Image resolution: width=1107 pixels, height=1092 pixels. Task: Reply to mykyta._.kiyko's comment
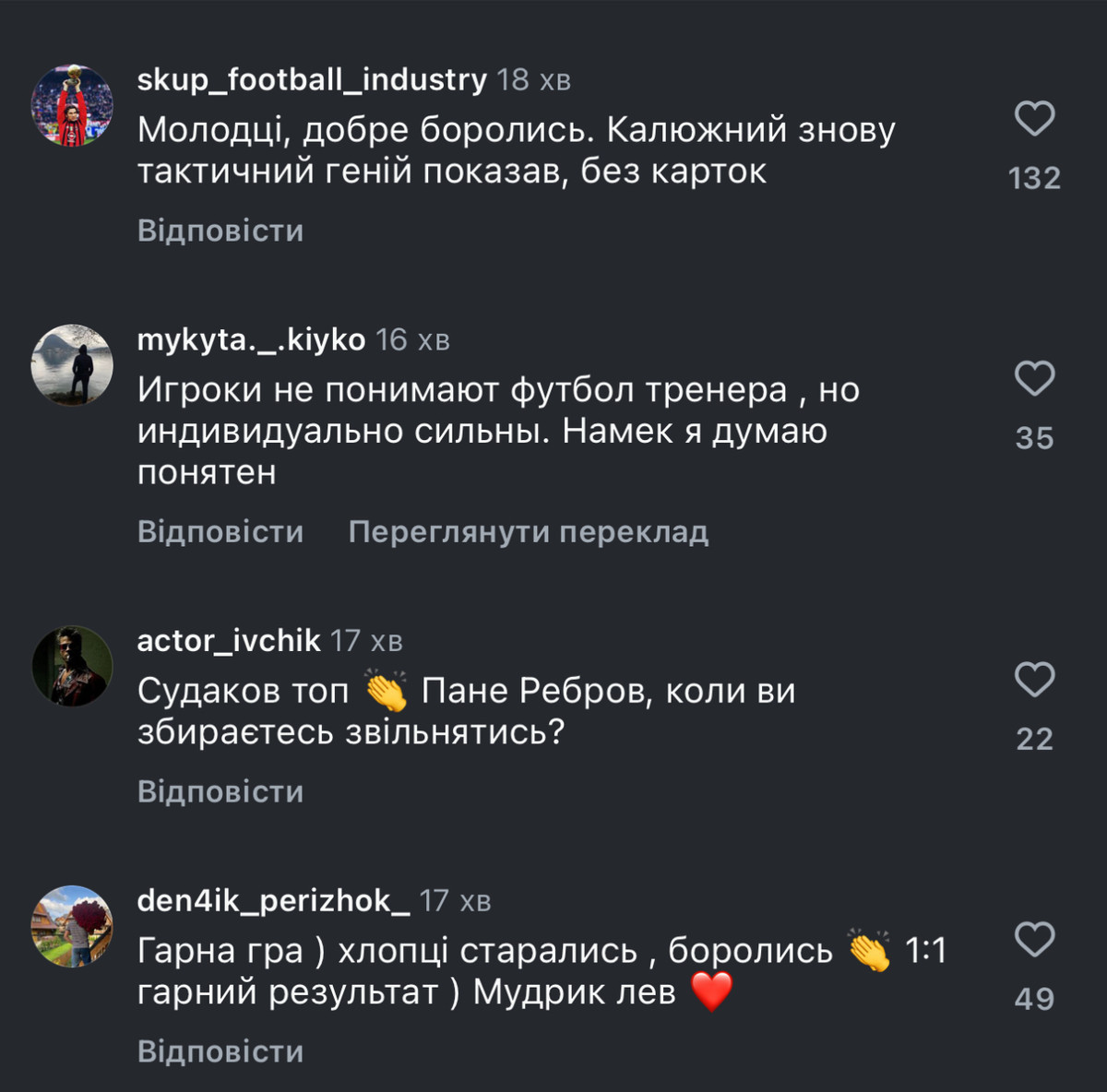click(x=220, y=531)
